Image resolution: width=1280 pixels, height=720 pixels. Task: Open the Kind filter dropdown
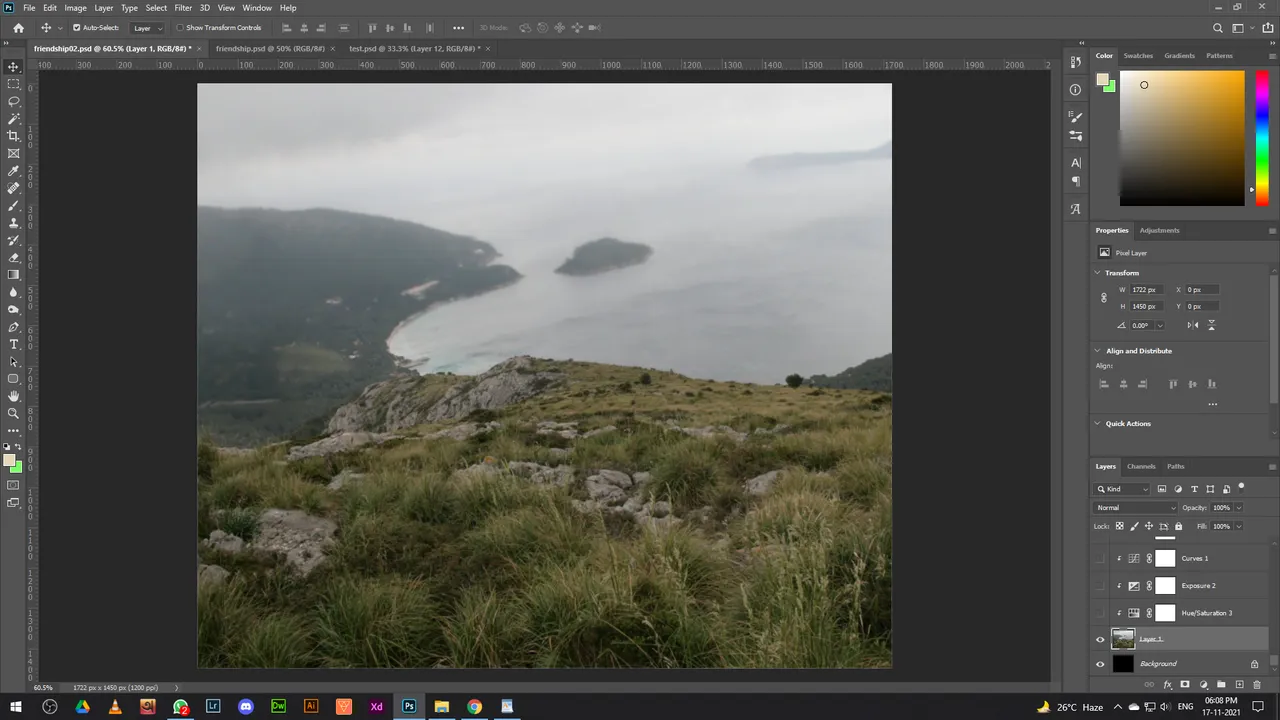click(x=1124, y=489)
